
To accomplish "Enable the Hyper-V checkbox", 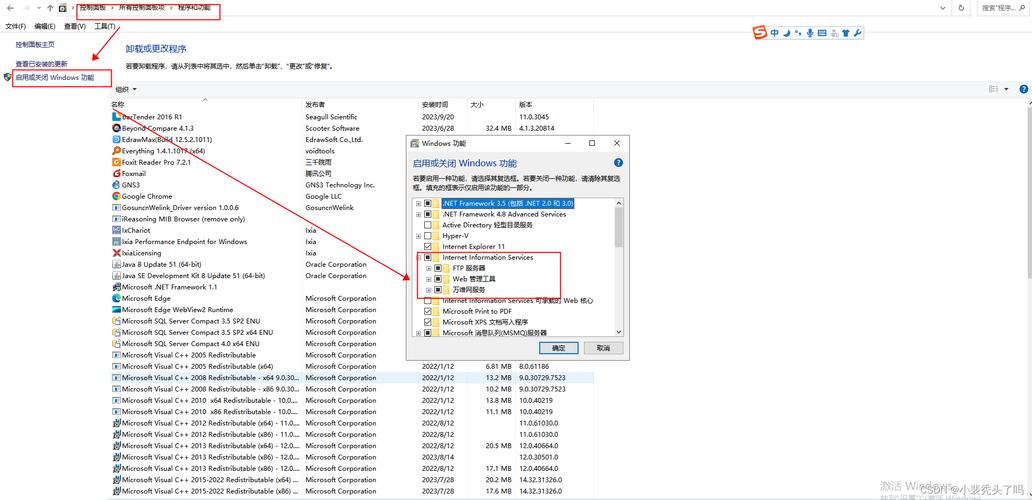I will click(428, 236).
